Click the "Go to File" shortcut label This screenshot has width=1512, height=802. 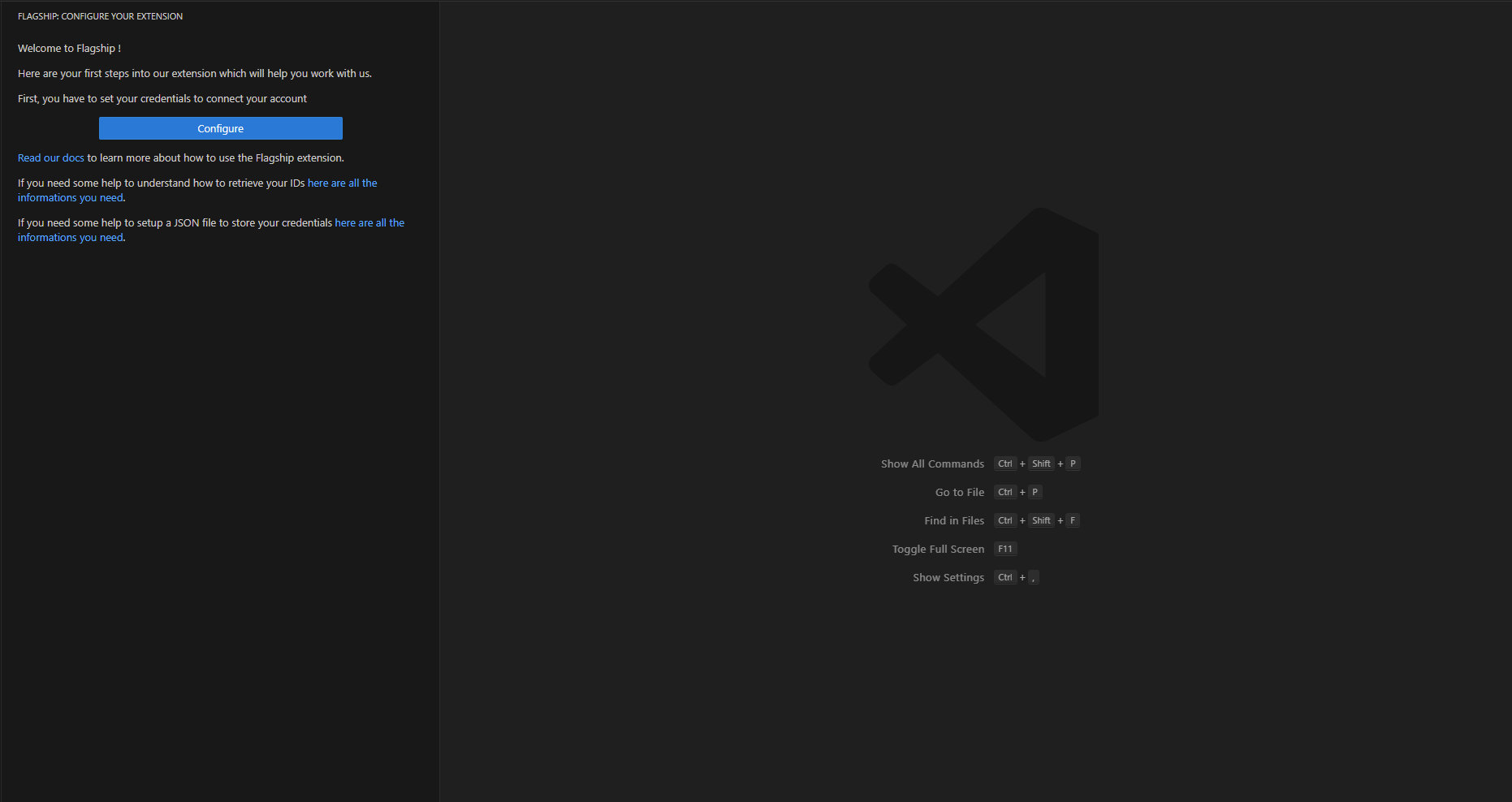[960, 493]
